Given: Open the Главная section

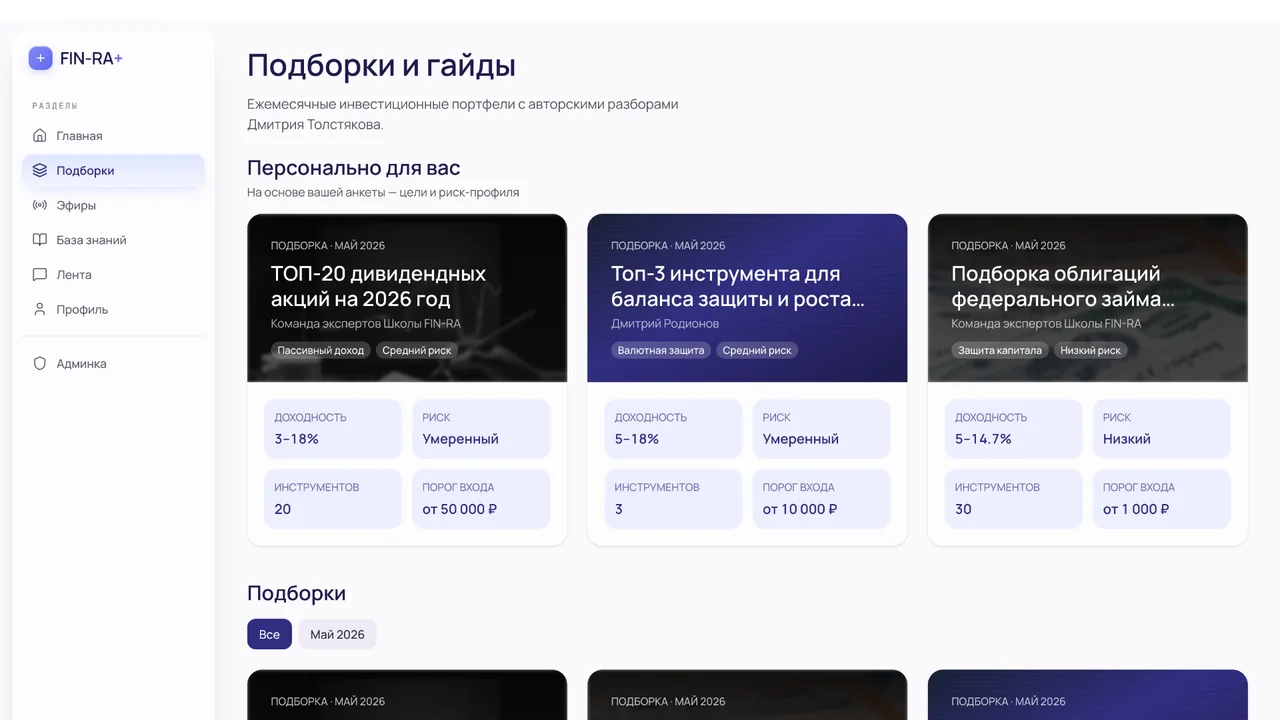Looking at the screenshot, I should click(x=113, y=136).
